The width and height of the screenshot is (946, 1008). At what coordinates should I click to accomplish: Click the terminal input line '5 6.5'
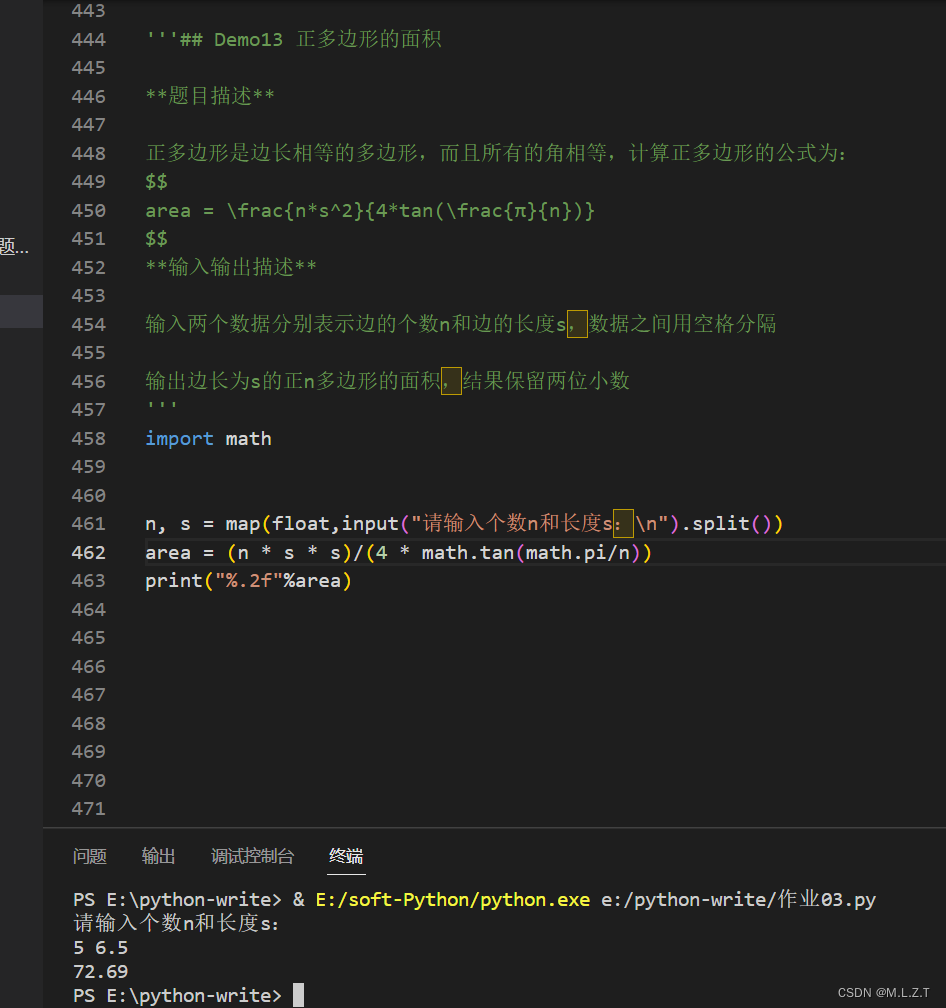101,948
